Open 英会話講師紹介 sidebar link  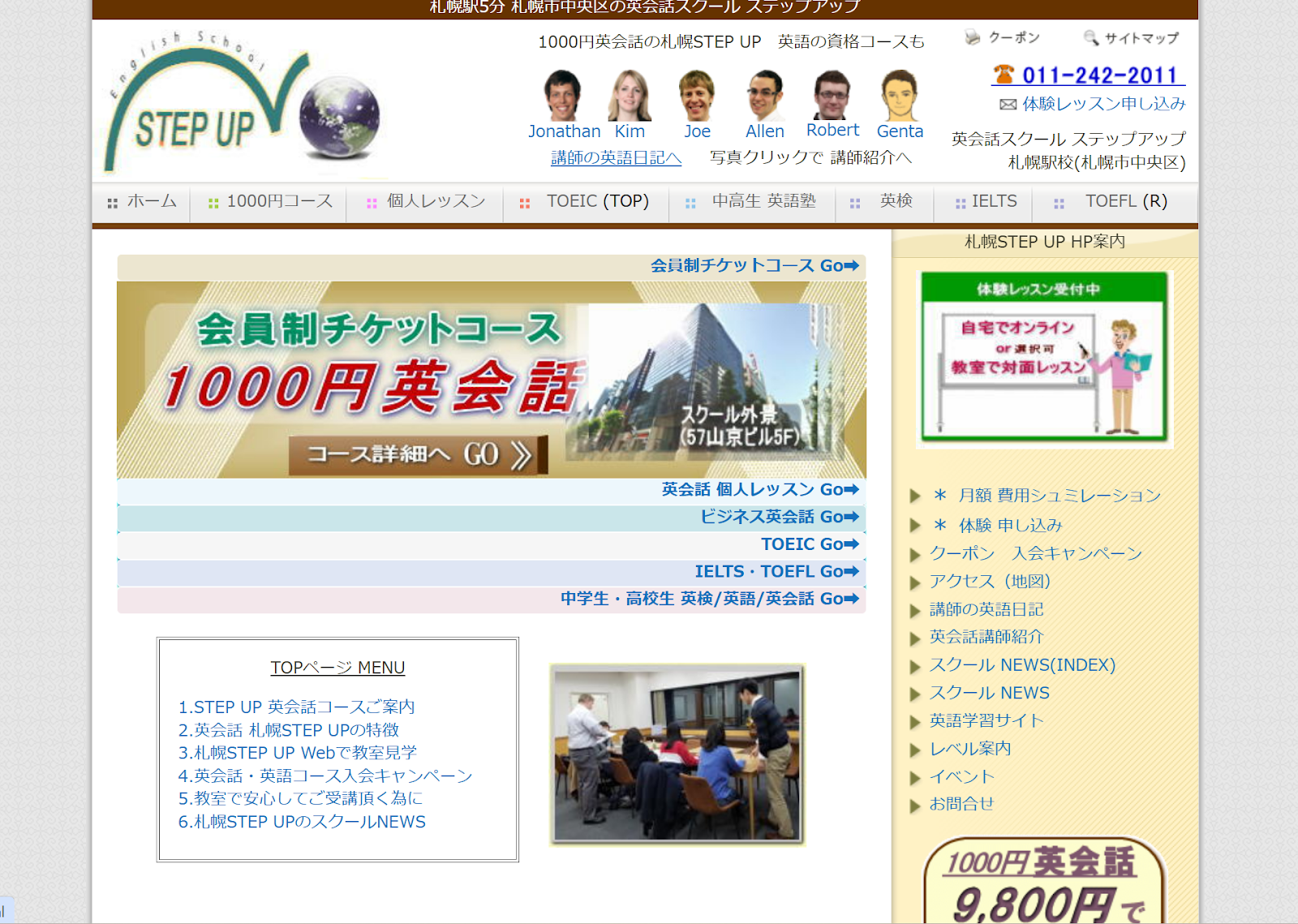pyautogui.click(x=986, y=637)
